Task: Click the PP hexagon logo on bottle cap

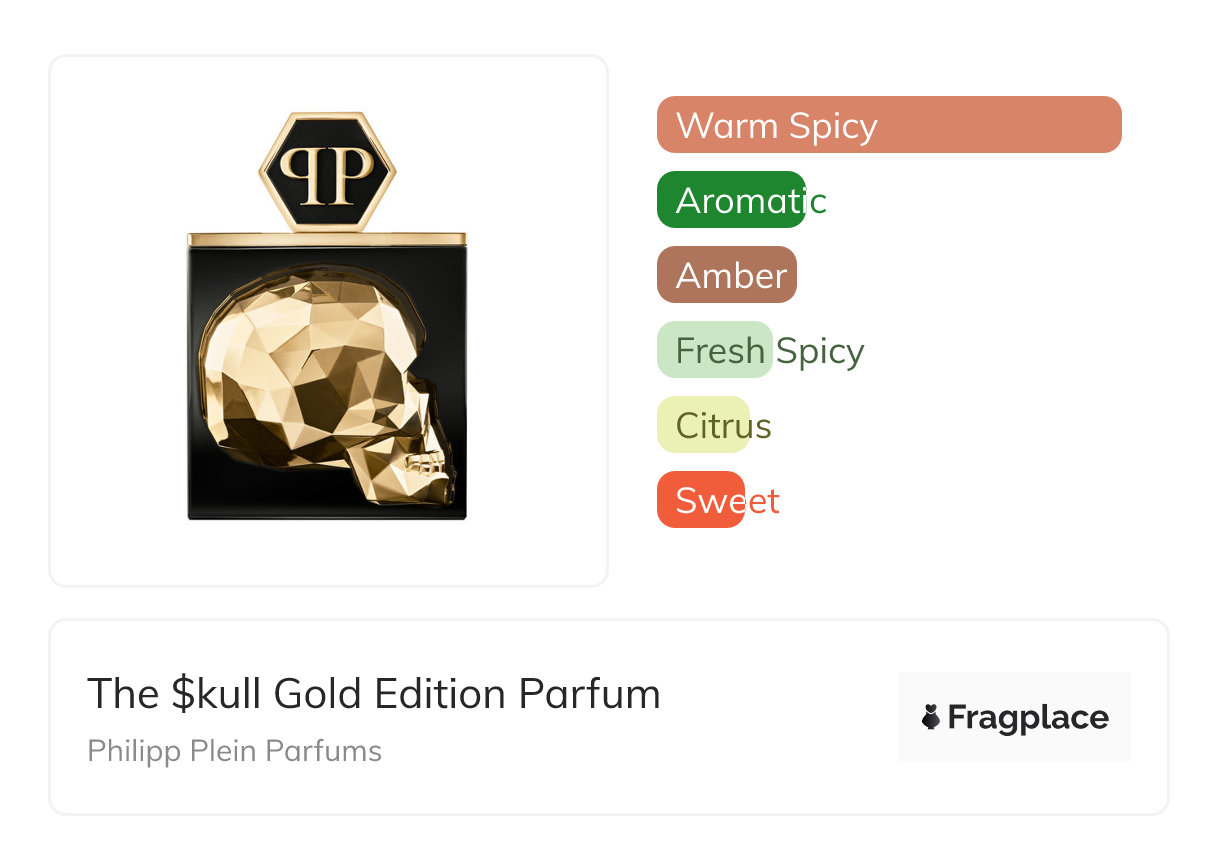Action: 327,172
